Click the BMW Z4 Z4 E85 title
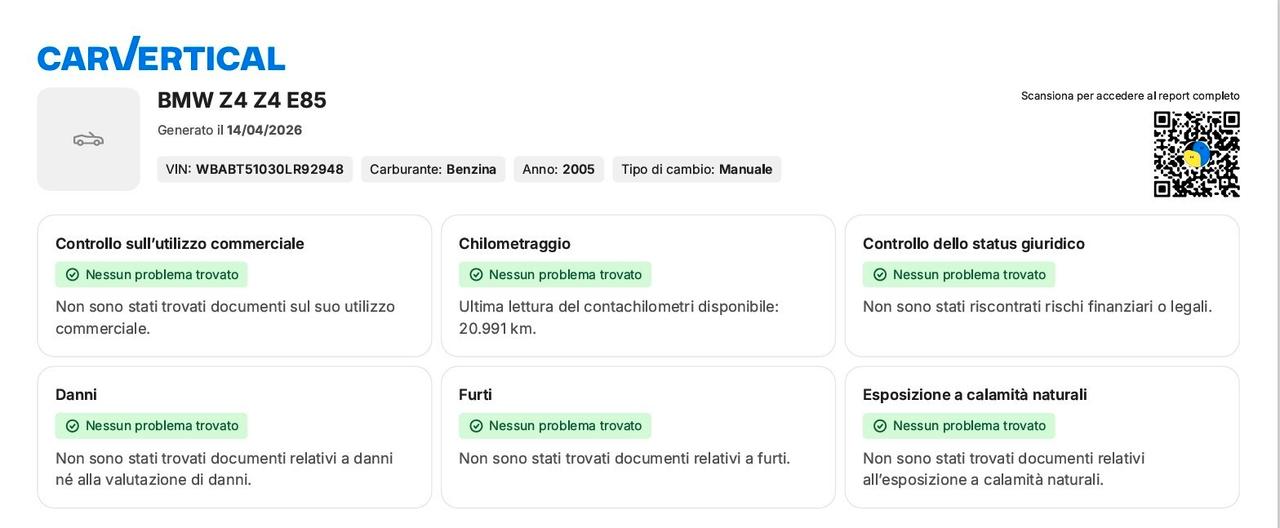This screenshot has height=528, width=1280. click(x=242, y=100)
